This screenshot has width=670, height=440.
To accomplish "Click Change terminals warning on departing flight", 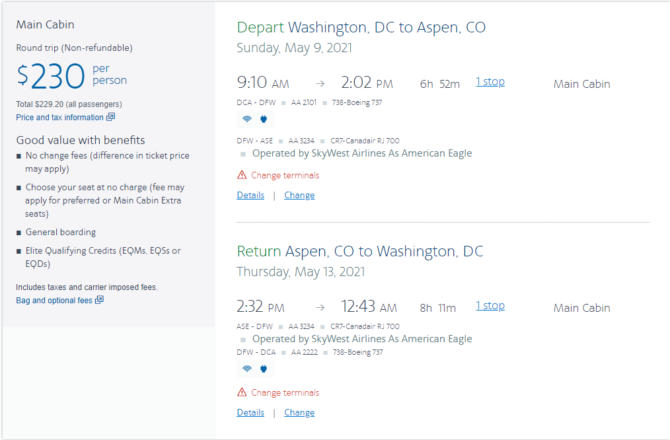I will point(285,175).
